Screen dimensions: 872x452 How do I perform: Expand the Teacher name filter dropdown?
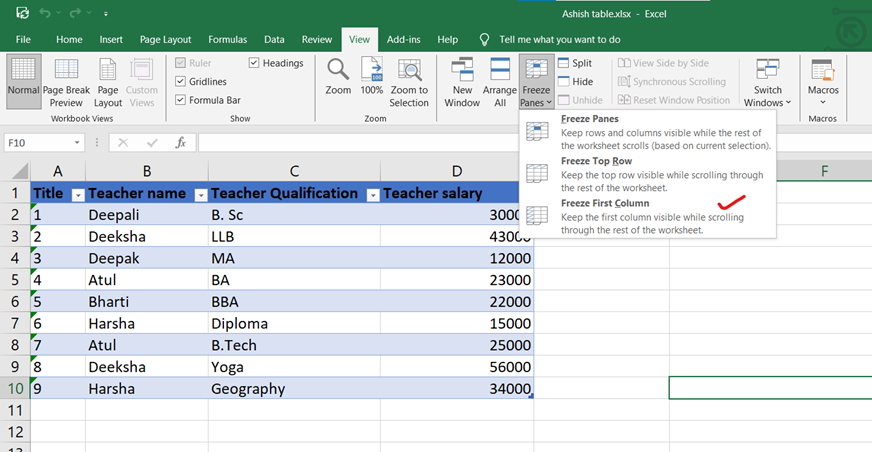(200, 195)
